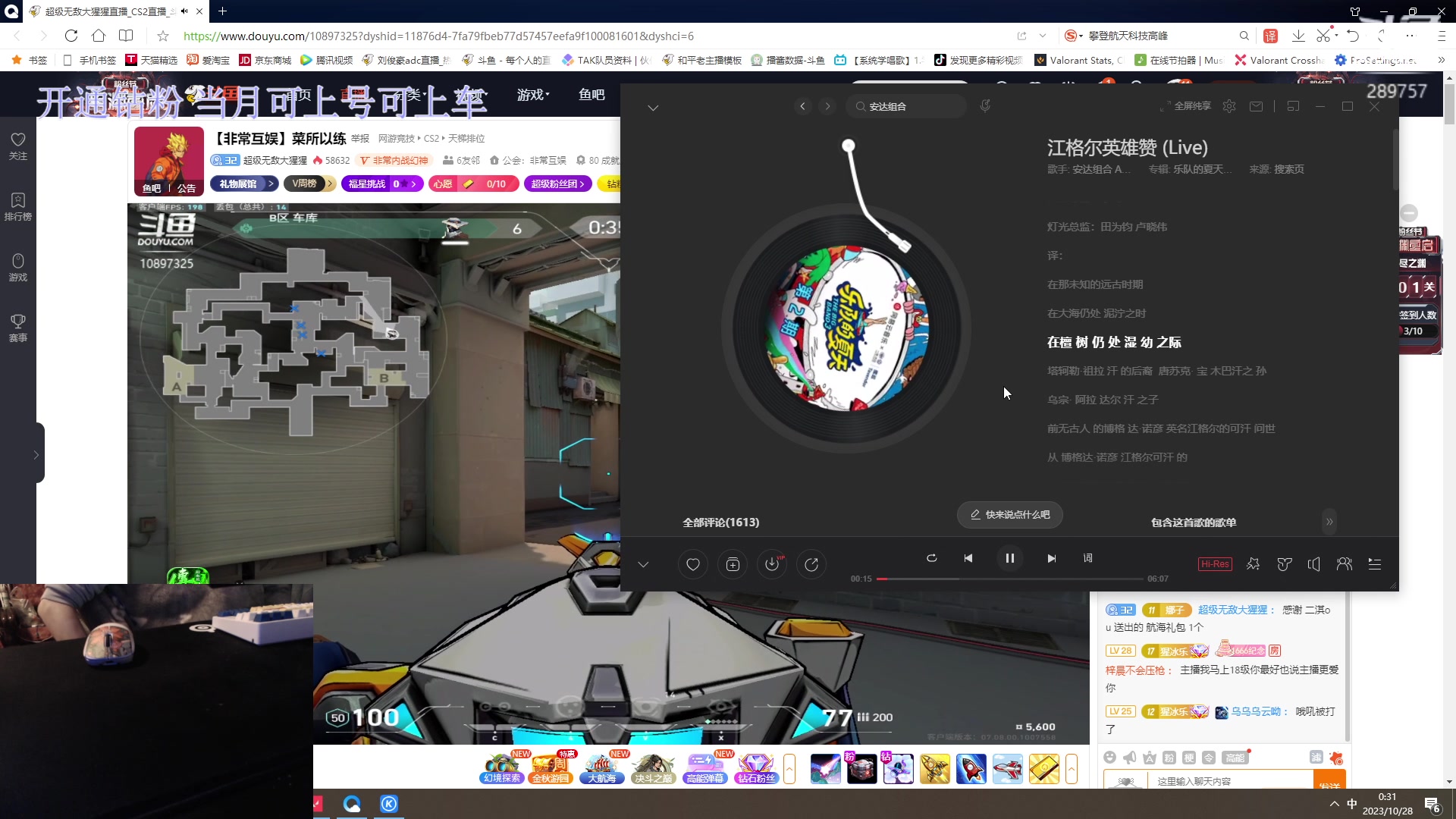Open 全部评论(1613) comments
Image resolution: width=1456 pixels, height=819 pixels.
click(x=720, y=522)
